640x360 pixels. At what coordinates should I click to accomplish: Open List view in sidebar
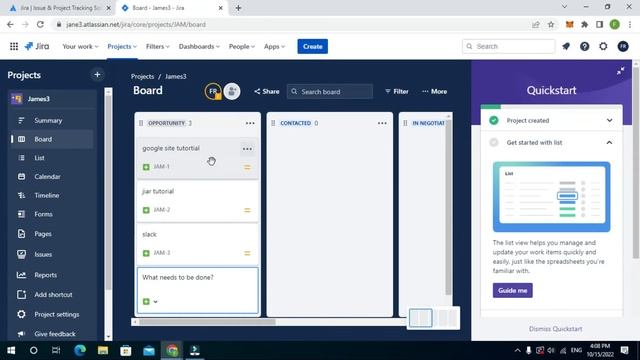click(51, 158)
